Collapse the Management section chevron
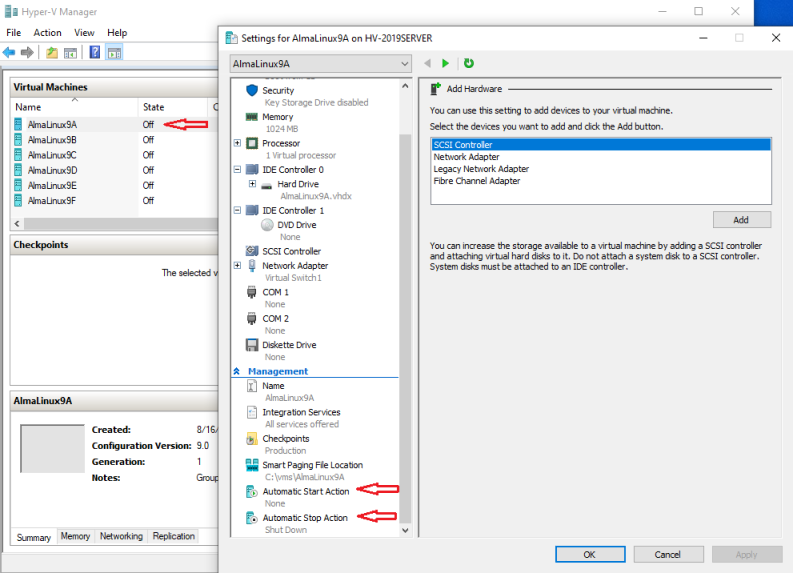The height and width of the screenshot is (573, 793). (x=236, y=371)
